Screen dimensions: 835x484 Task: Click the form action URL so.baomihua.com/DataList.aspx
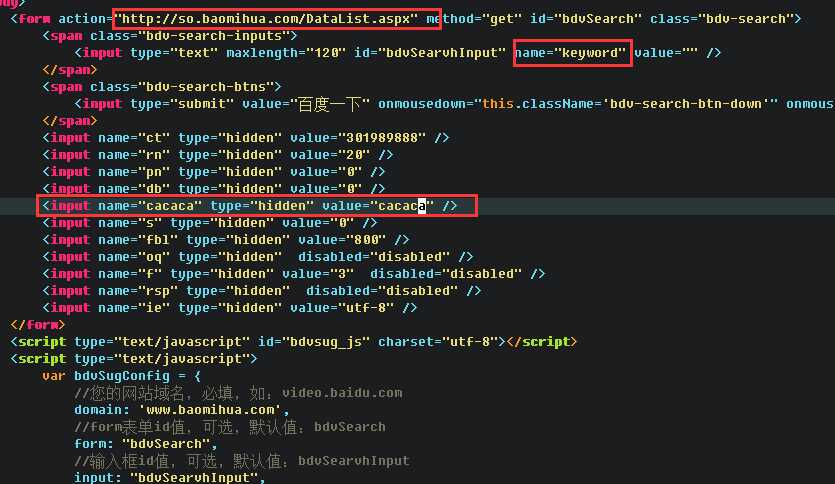click(x=266, y=19)
